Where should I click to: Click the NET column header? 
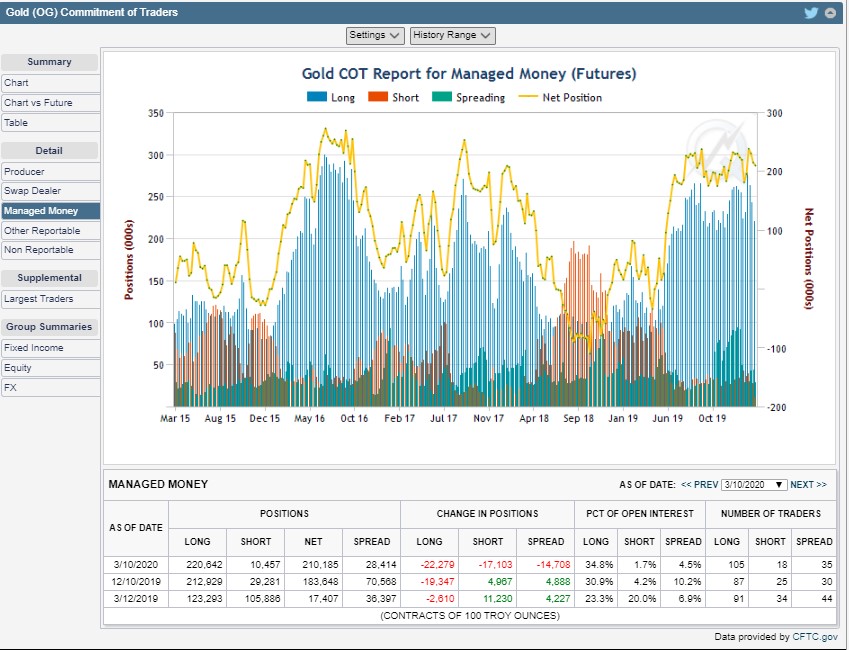click(x=313, y=542)
